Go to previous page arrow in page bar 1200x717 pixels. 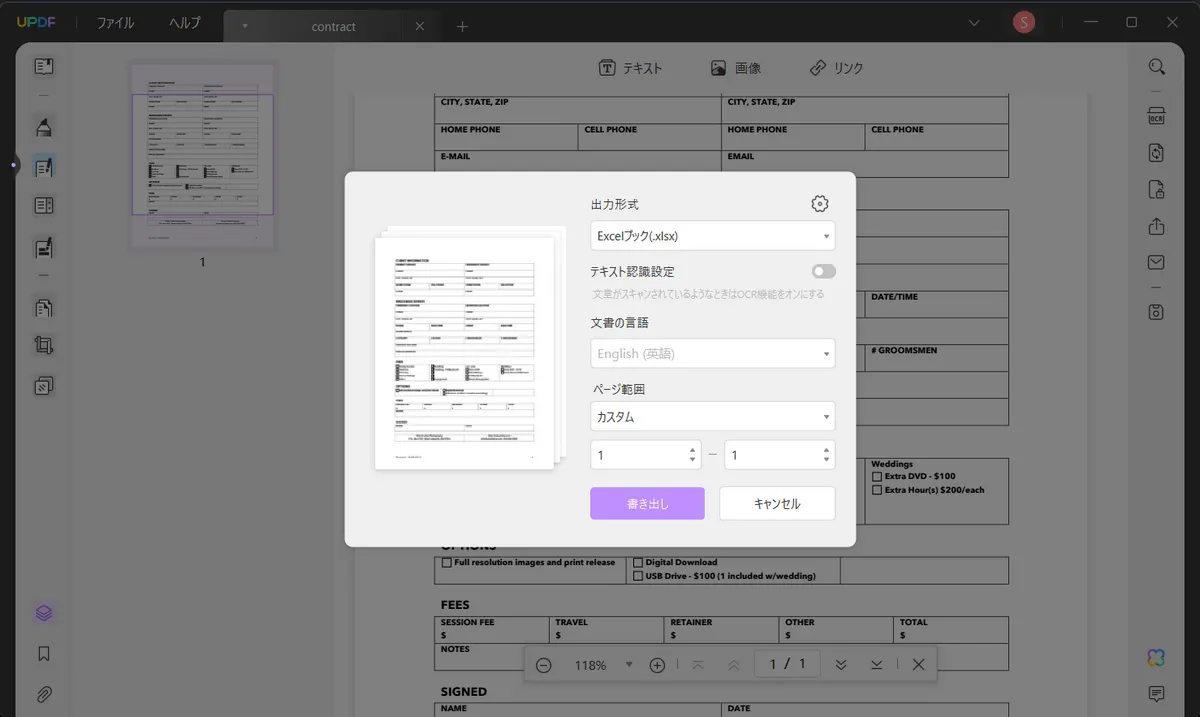point(733,665)
